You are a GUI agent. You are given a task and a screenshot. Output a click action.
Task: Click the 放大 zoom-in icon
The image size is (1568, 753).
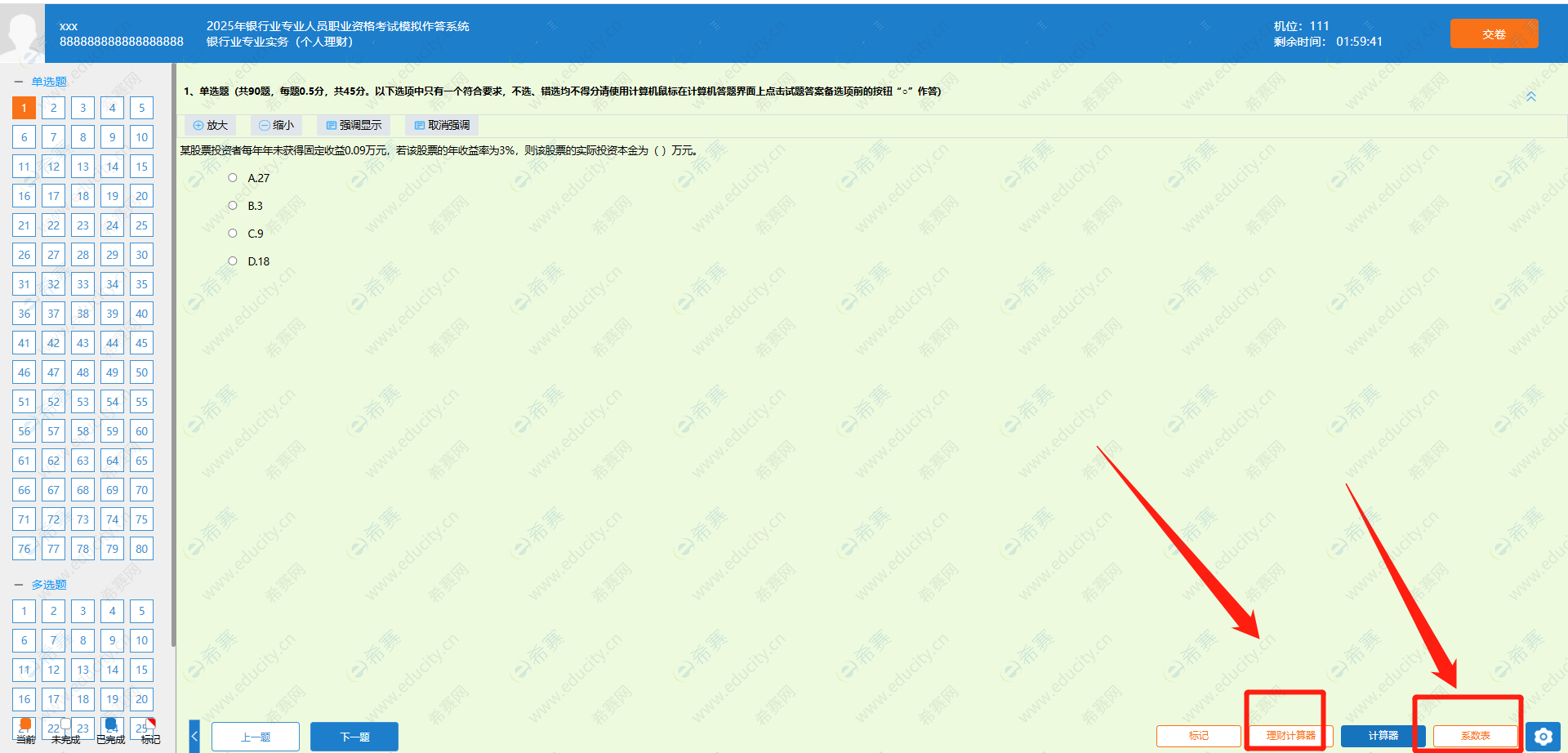click(198, 126)
